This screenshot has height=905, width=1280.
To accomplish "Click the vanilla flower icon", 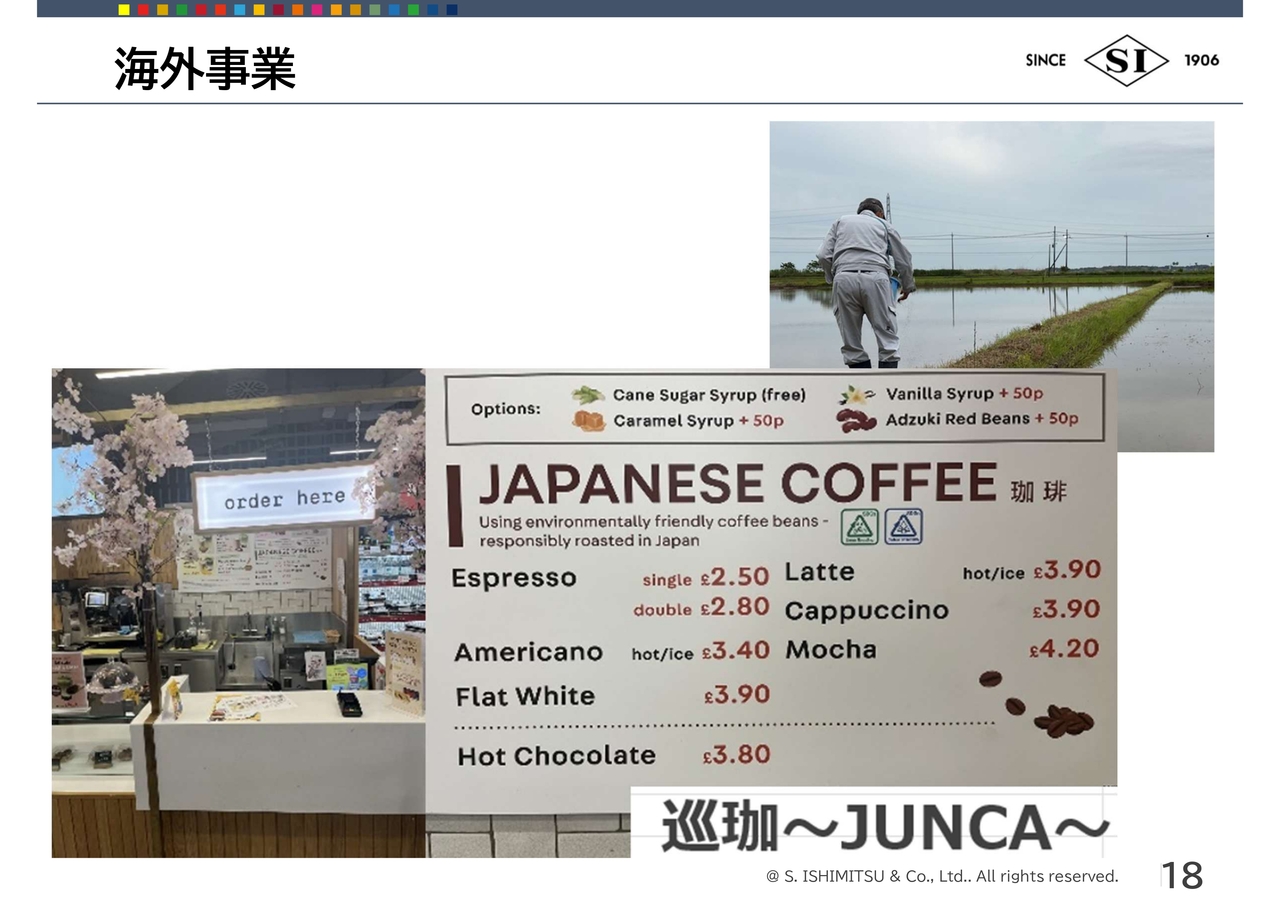I will tap(857, 394).
